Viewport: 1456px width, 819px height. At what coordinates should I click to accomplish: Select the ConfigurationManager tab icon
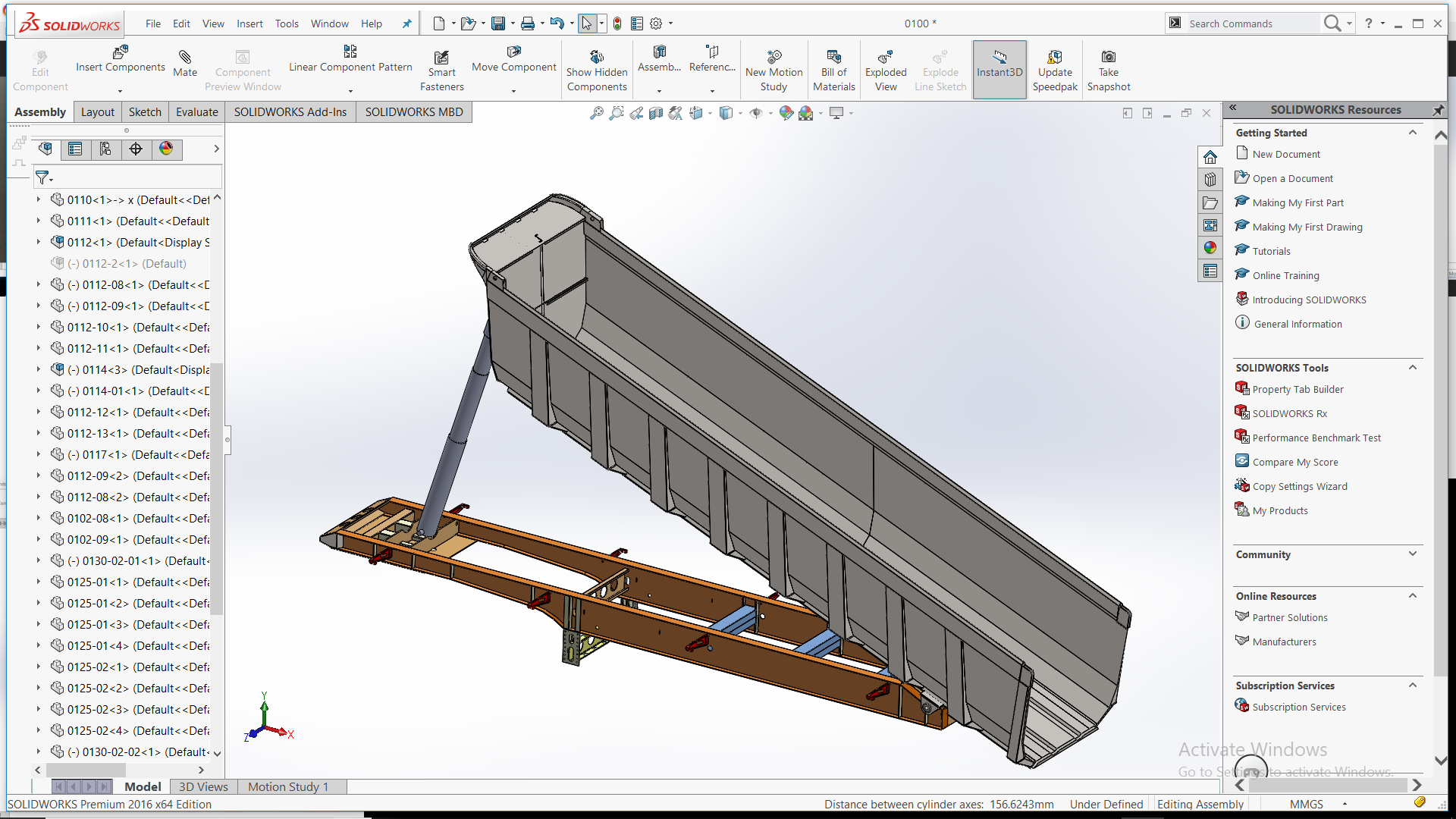tap(105, 149)
